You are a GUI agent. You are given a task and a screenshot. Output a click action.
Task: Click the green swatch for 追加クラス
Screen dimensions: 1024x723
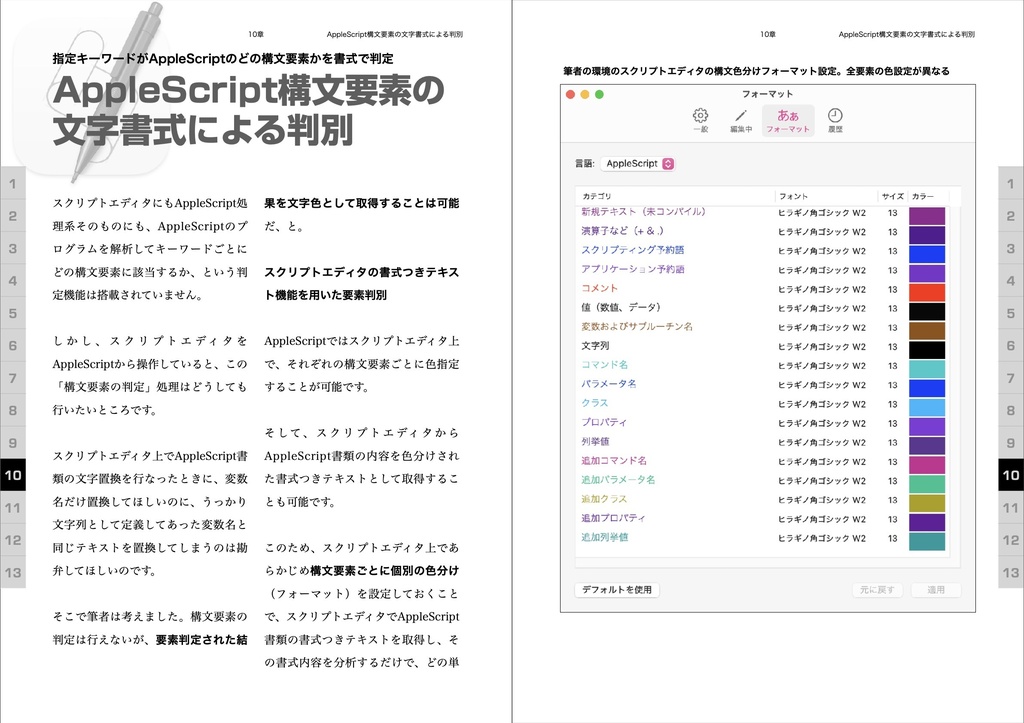[926, 498]
